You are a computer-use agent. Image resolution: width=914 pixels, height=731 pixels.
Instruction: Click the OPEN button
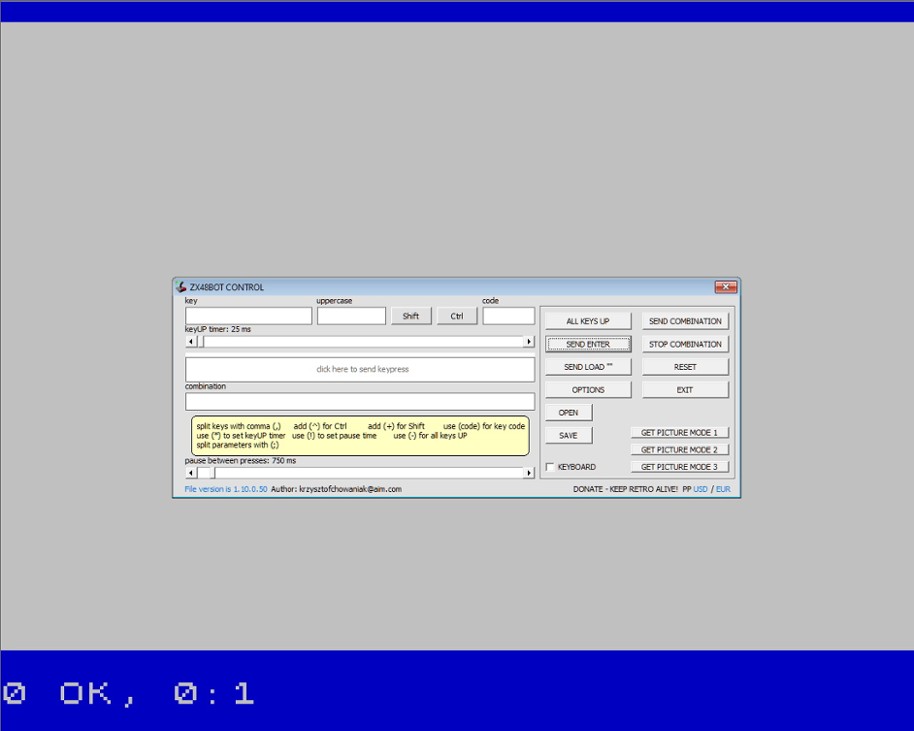click(569, 412)
